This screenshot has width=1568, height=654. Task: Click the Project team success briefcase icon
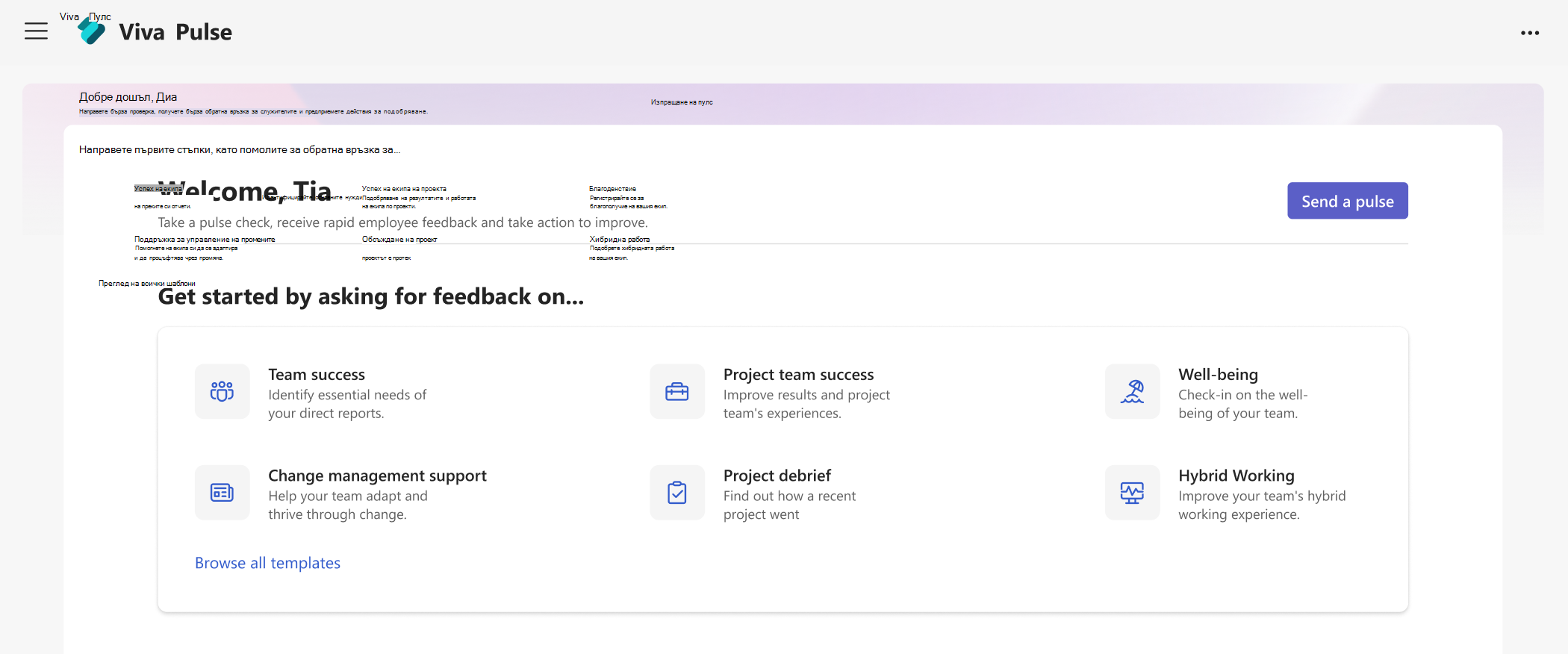(677, 391)
